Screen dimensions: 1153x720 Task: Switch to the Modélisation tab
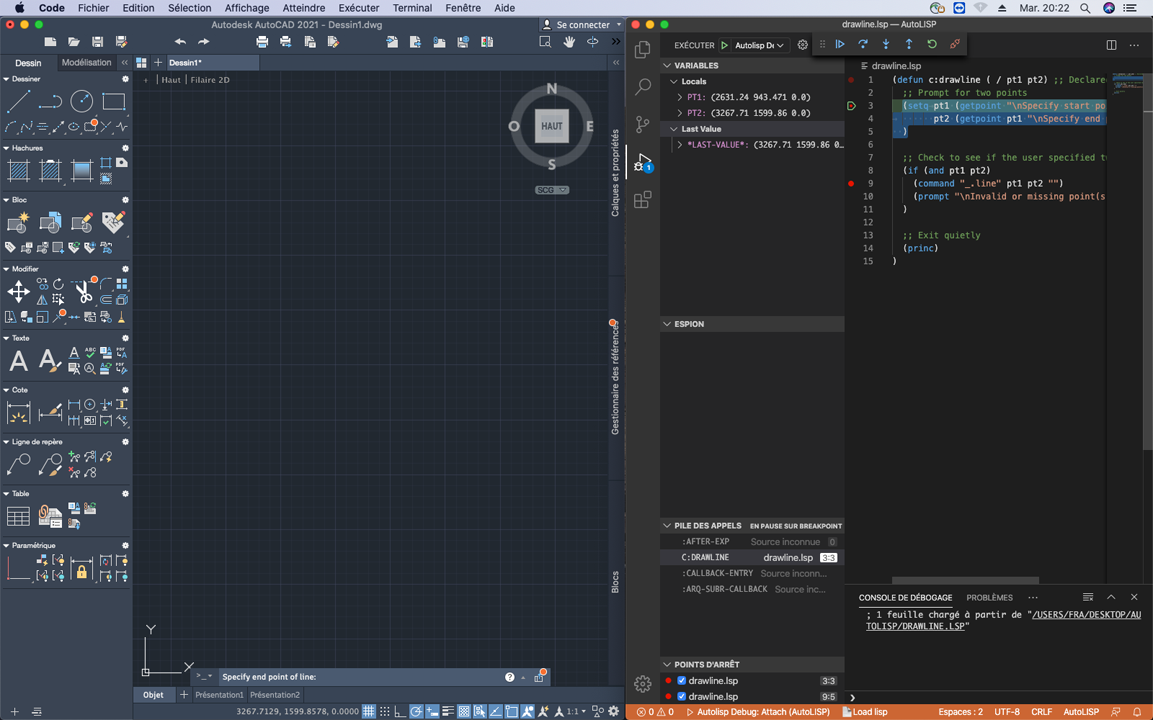click(x=86, y=63)
